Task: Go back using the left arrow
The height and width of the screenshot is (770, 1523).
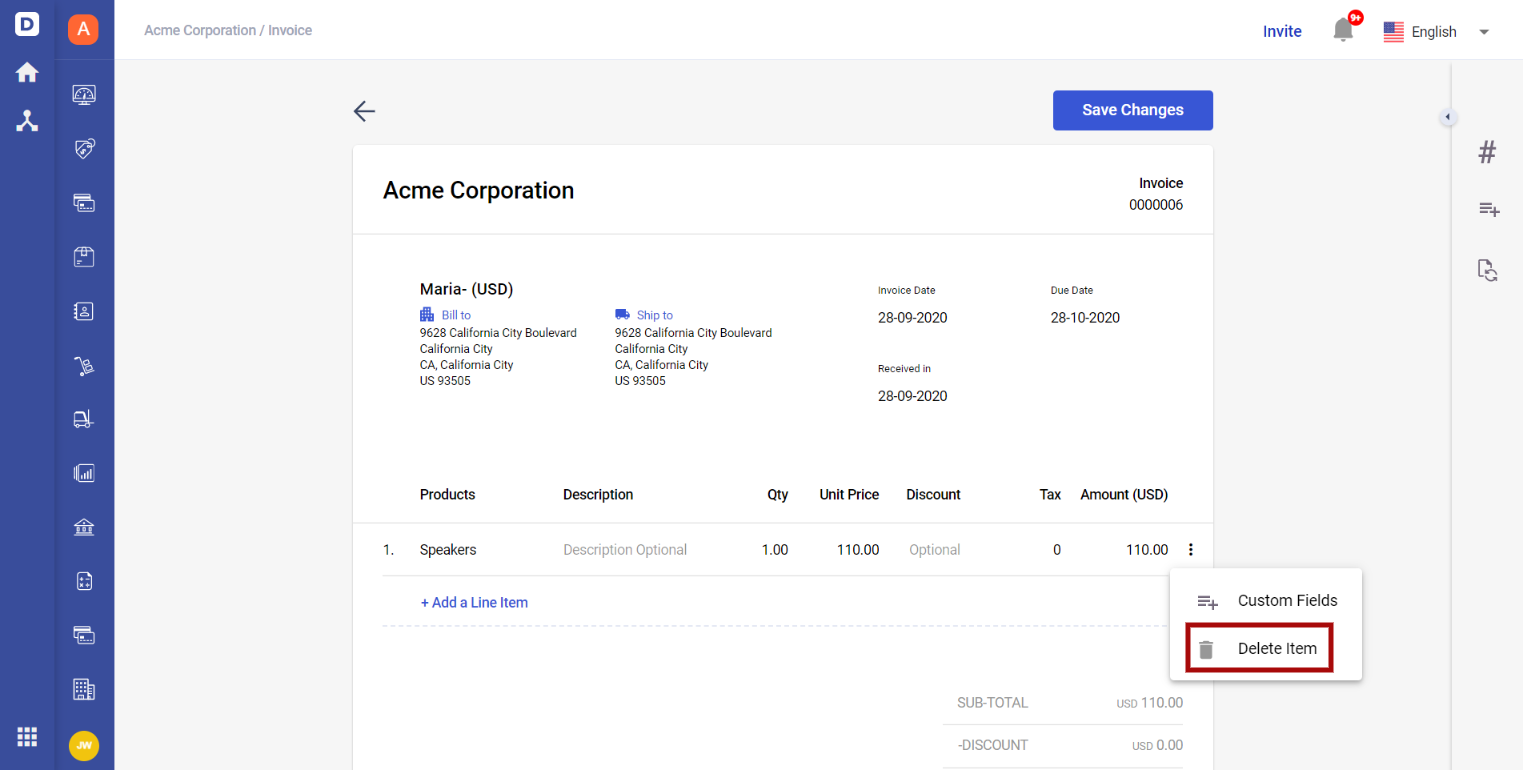Action: point(364,111)
